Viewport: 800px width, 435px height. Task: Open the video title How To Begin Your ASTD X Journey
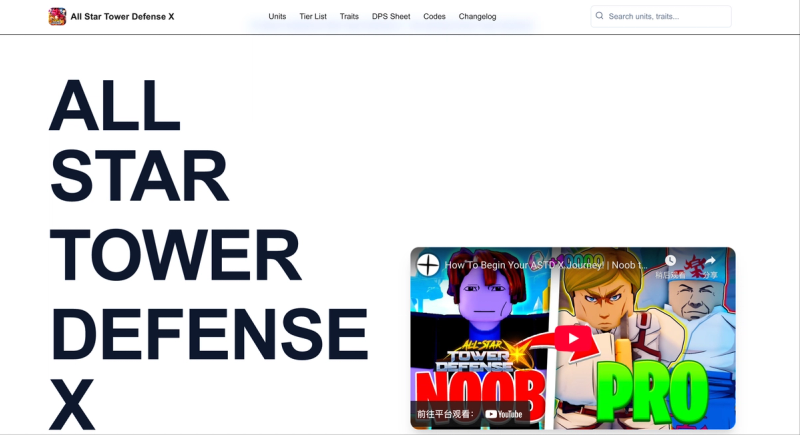[x=546, y=265]
